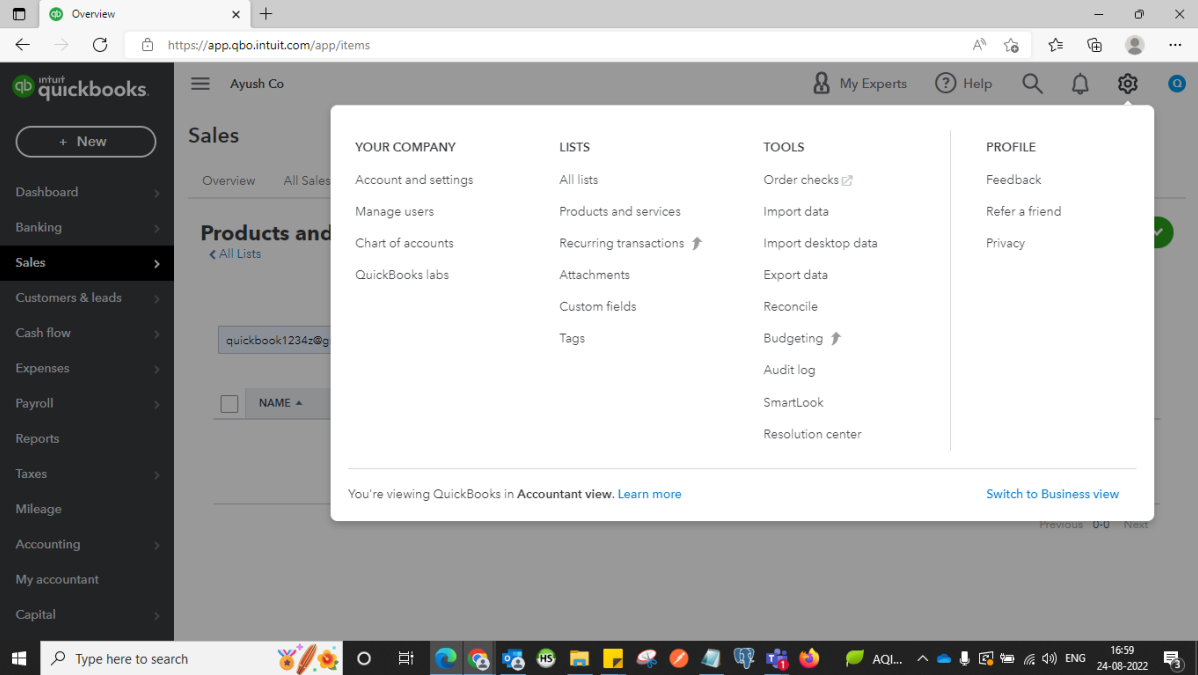The width and height of the screenshot is (1198, 675).
Task: Refresh the browser page
Action: pos(100,45)
